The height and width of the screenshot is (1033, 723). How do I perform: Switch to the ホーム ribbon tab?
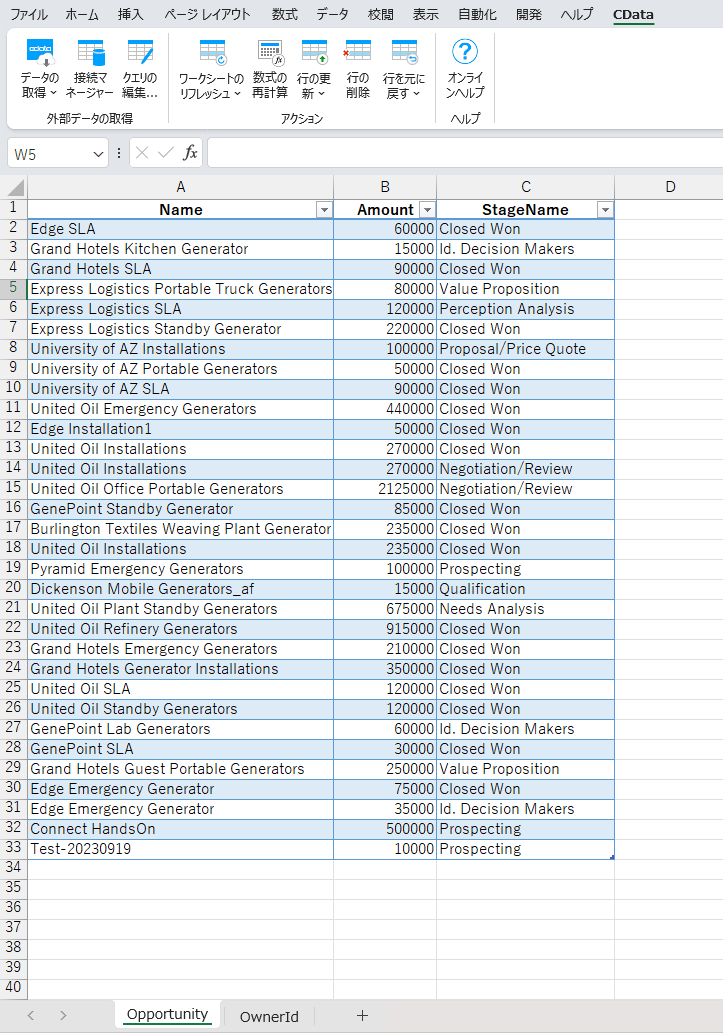point(82,14)
